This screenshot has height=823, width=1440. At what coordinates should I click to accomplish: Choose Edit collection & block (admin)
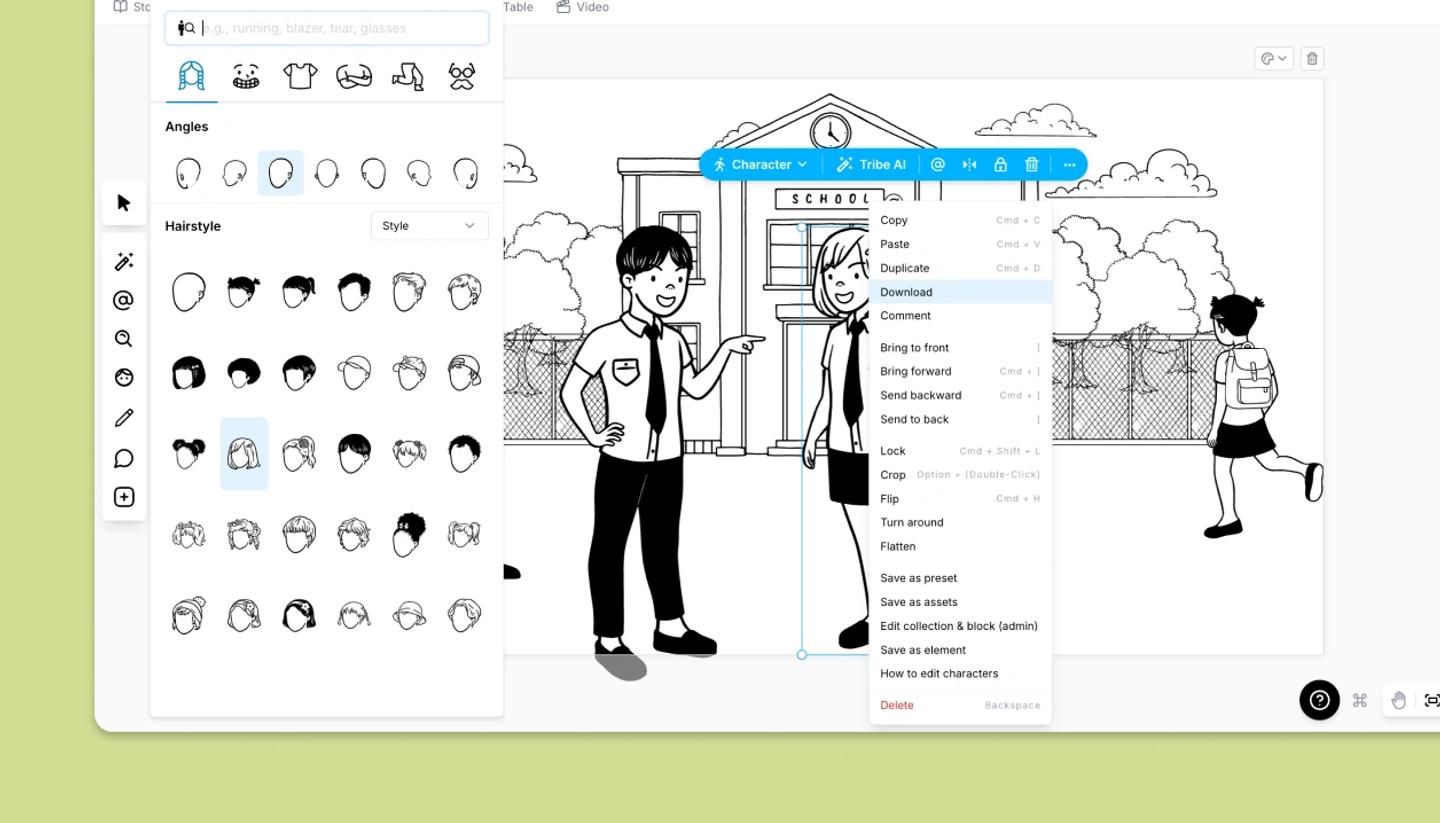960,626
